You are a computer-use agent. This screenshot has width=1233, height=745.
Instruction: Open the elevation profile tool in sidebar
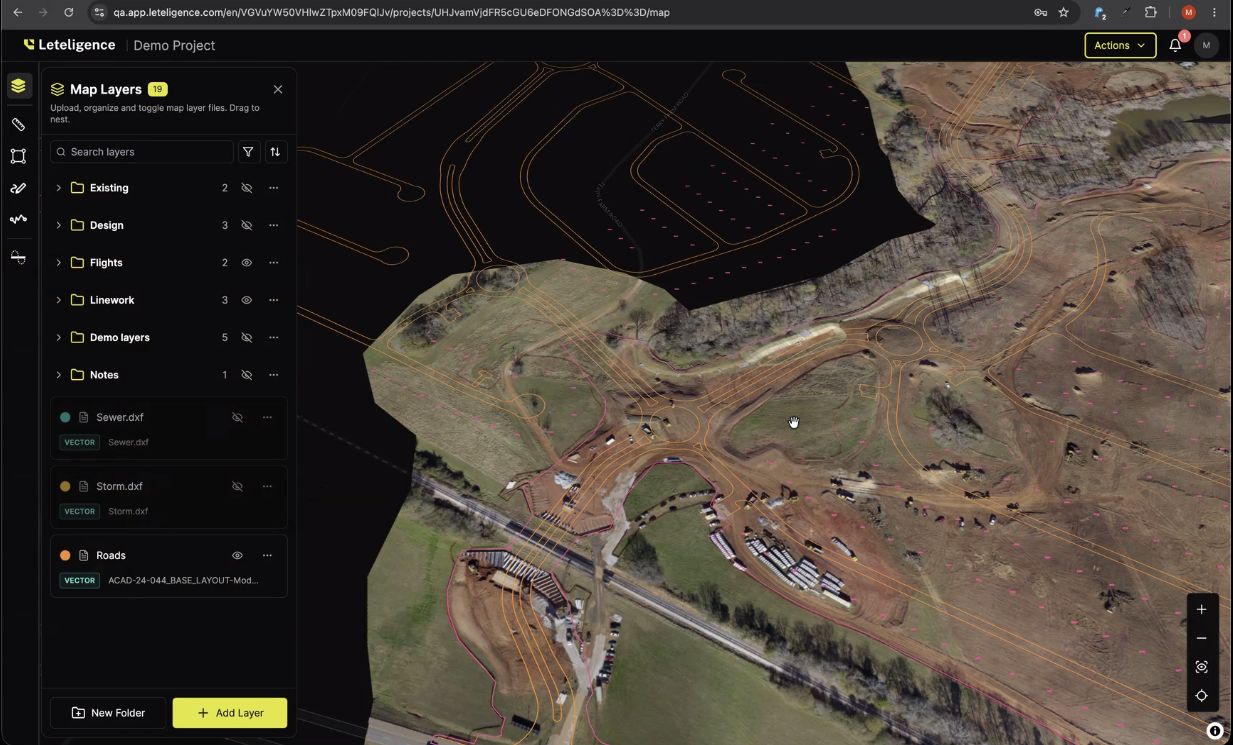pyautogui.click(x=18, y=219)
